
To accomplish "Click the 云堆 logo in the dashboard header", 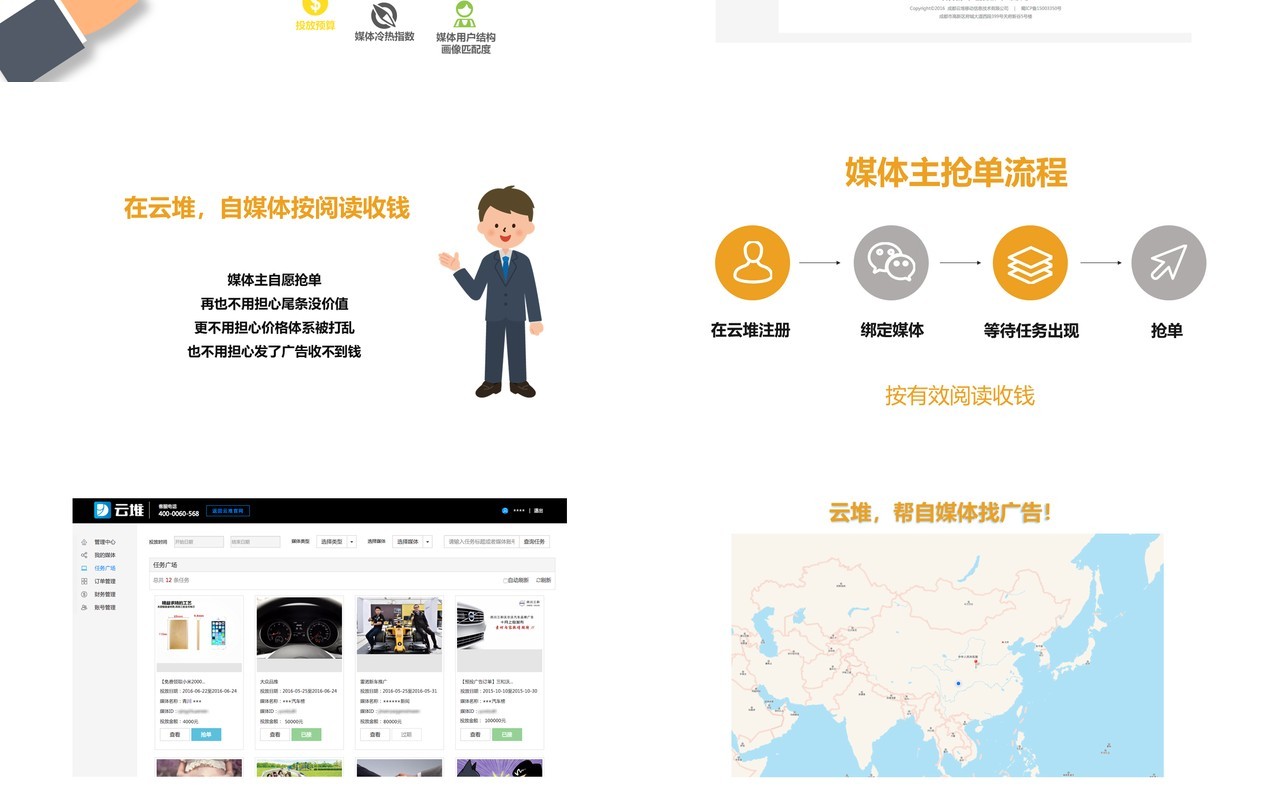I will [x=119, y=510].
